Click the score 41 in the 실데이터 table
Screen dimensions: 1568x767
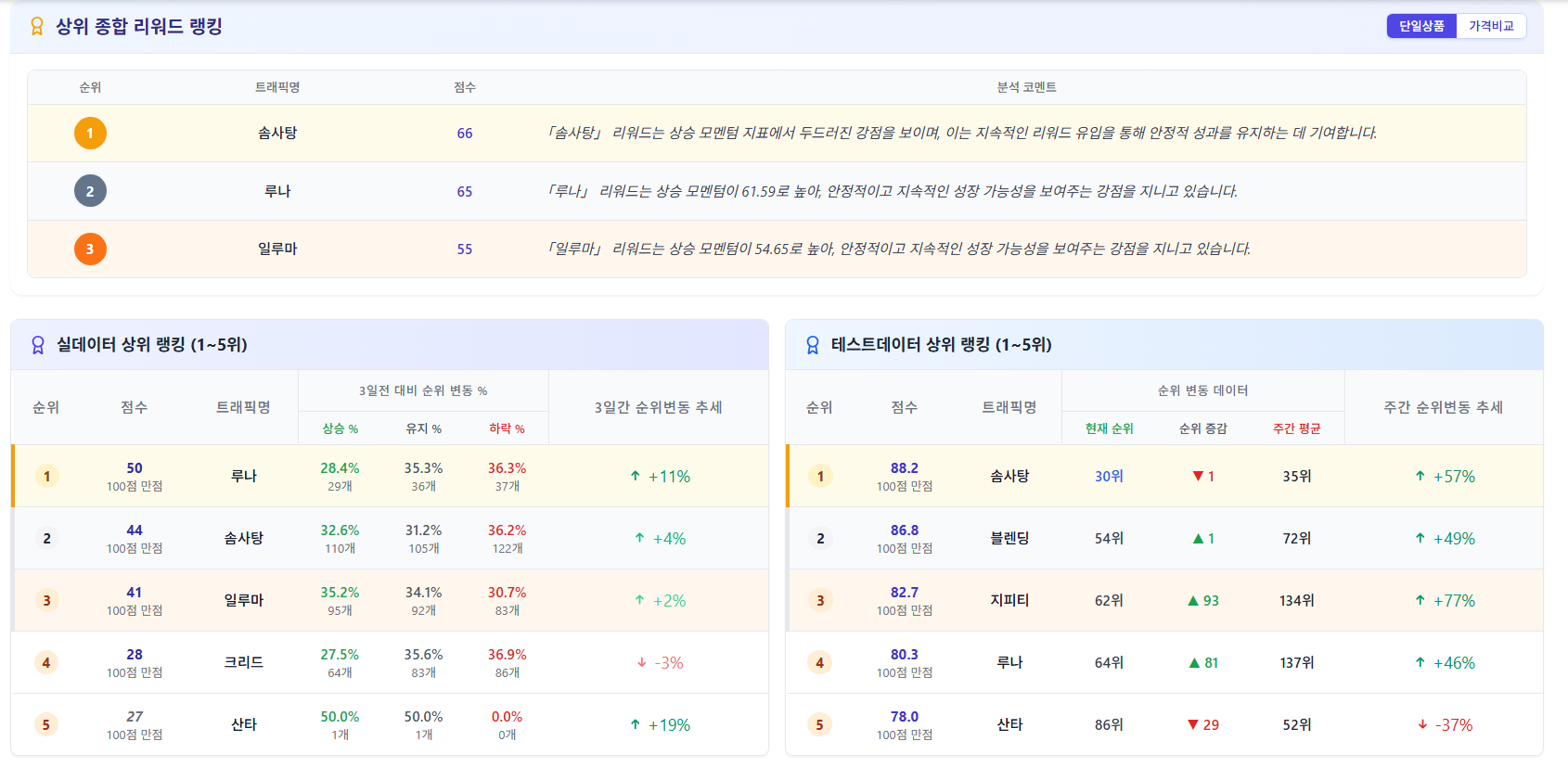135,593
